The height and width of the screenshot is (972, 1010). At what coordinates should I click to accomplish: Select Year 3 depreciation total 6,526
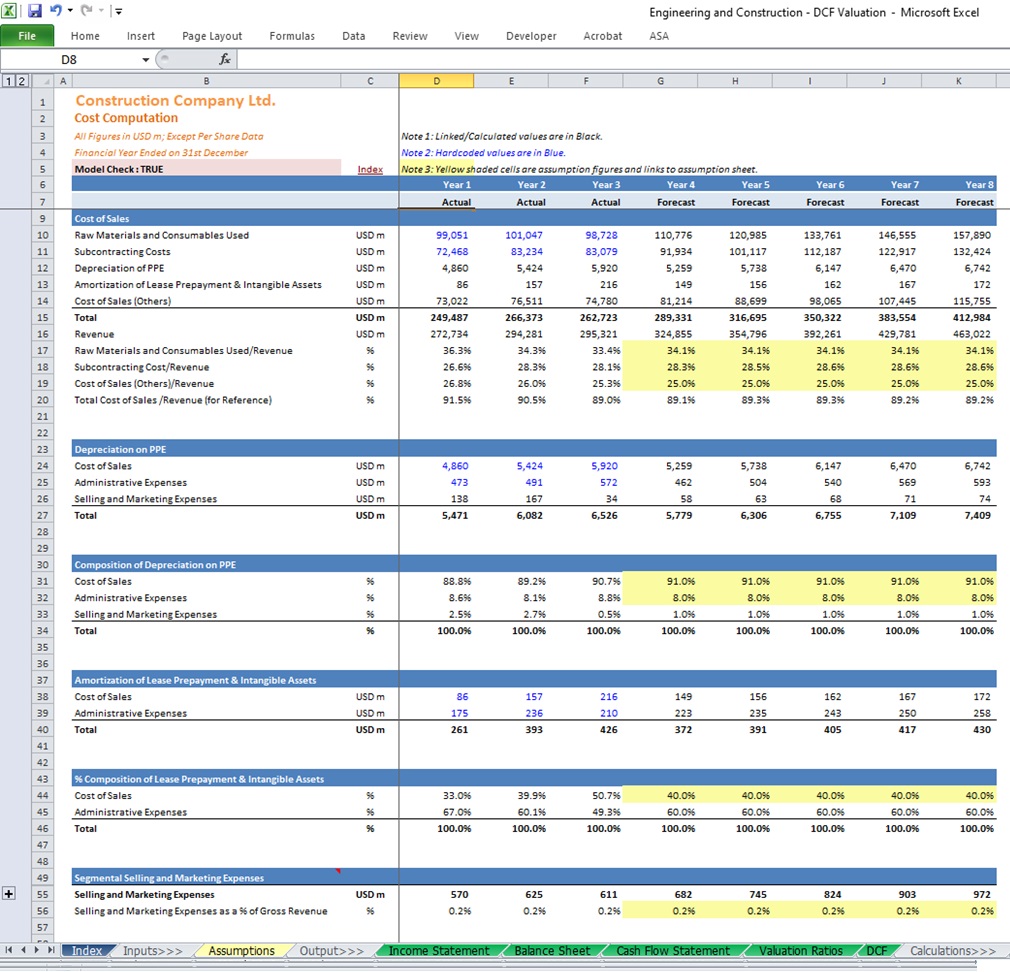[x=586, y=515]
